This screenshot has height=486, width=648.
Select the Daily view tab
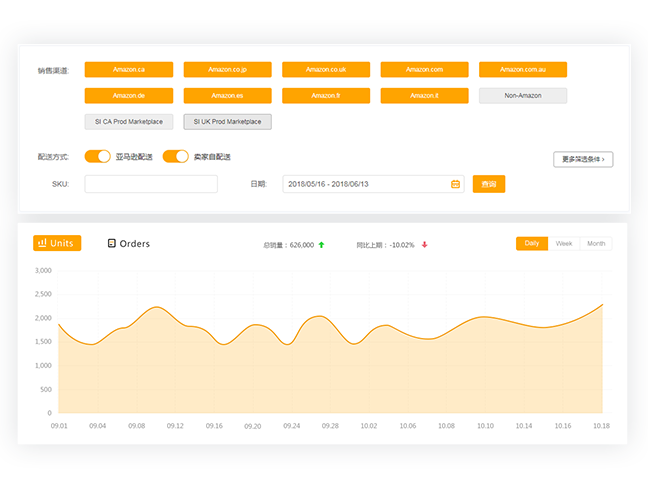click(x=532, y=243)
